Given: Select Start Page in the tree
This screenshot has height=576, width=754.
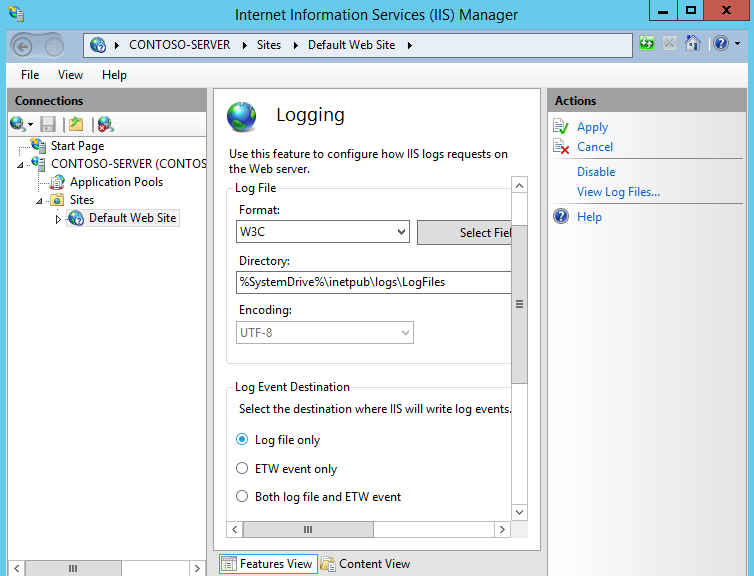Looking at the screenshot, I should click(77, 146).
